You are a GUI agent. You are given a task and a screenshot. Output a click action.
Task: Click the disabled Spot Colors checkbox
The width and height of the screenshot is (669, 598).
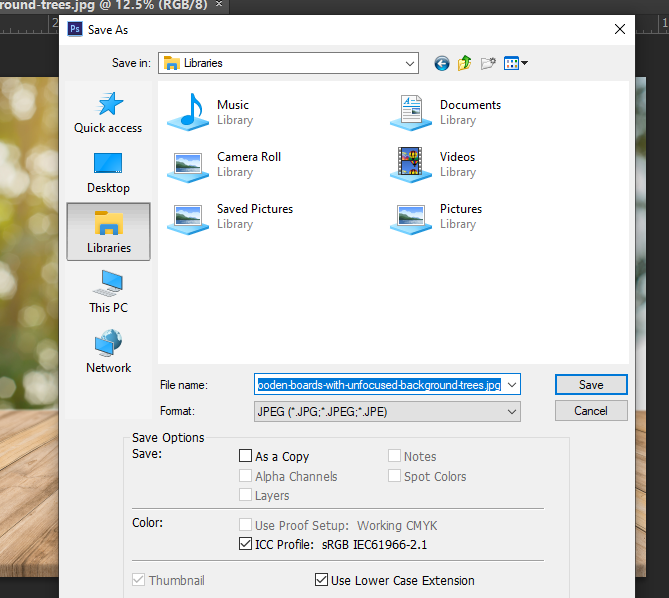394,475
